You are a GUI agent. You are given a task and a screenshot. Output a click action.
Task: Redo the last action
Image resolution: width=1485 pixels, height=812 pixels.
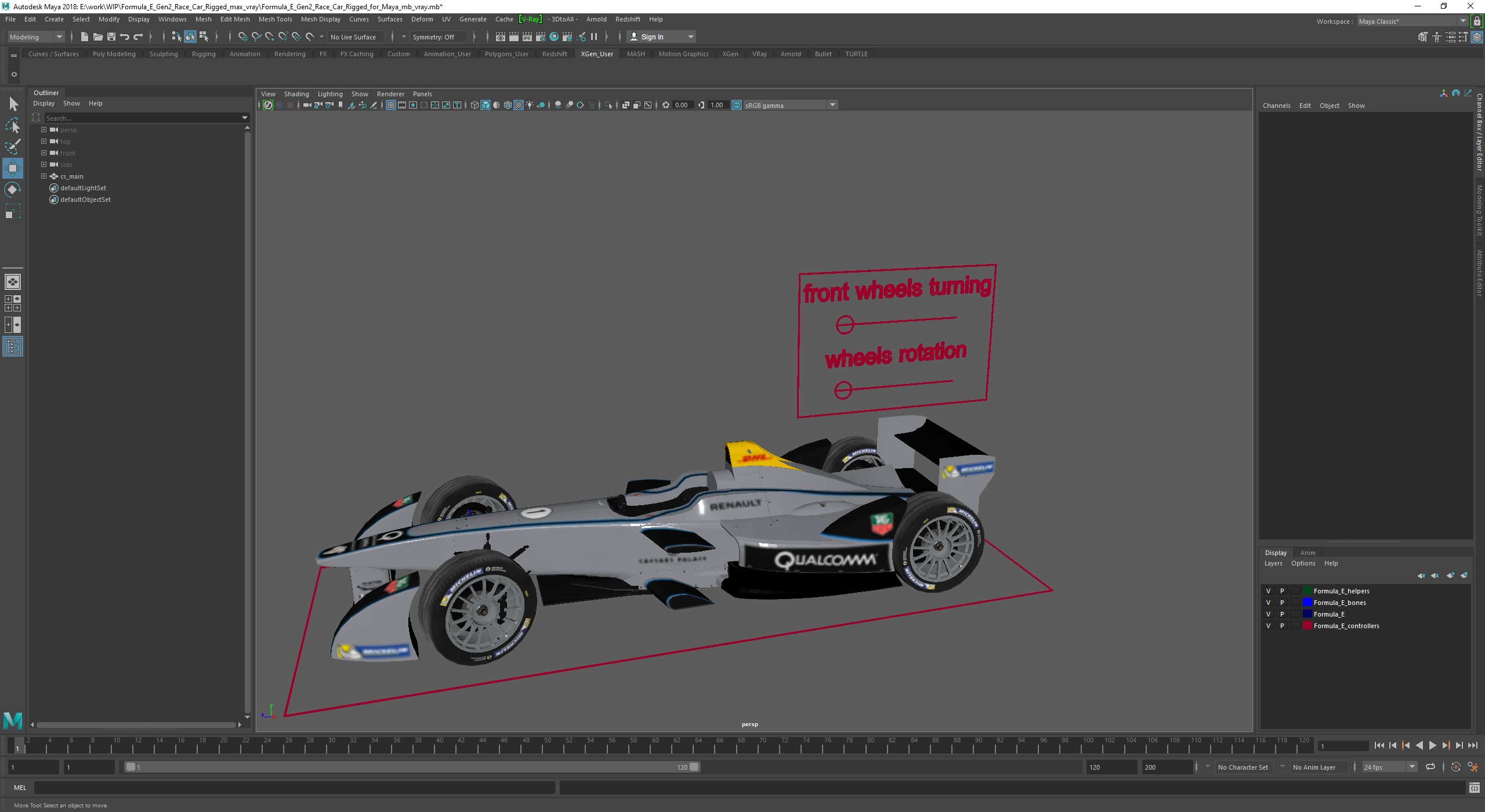coord(138,37)
